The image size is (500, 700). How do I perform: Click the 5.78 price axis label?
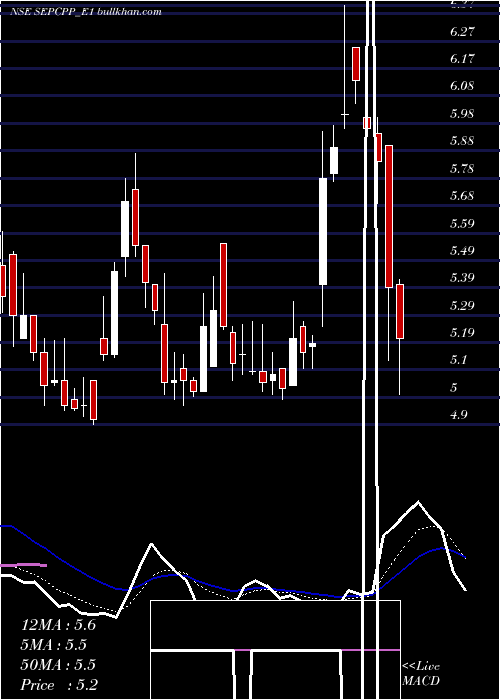pos(462,169)
